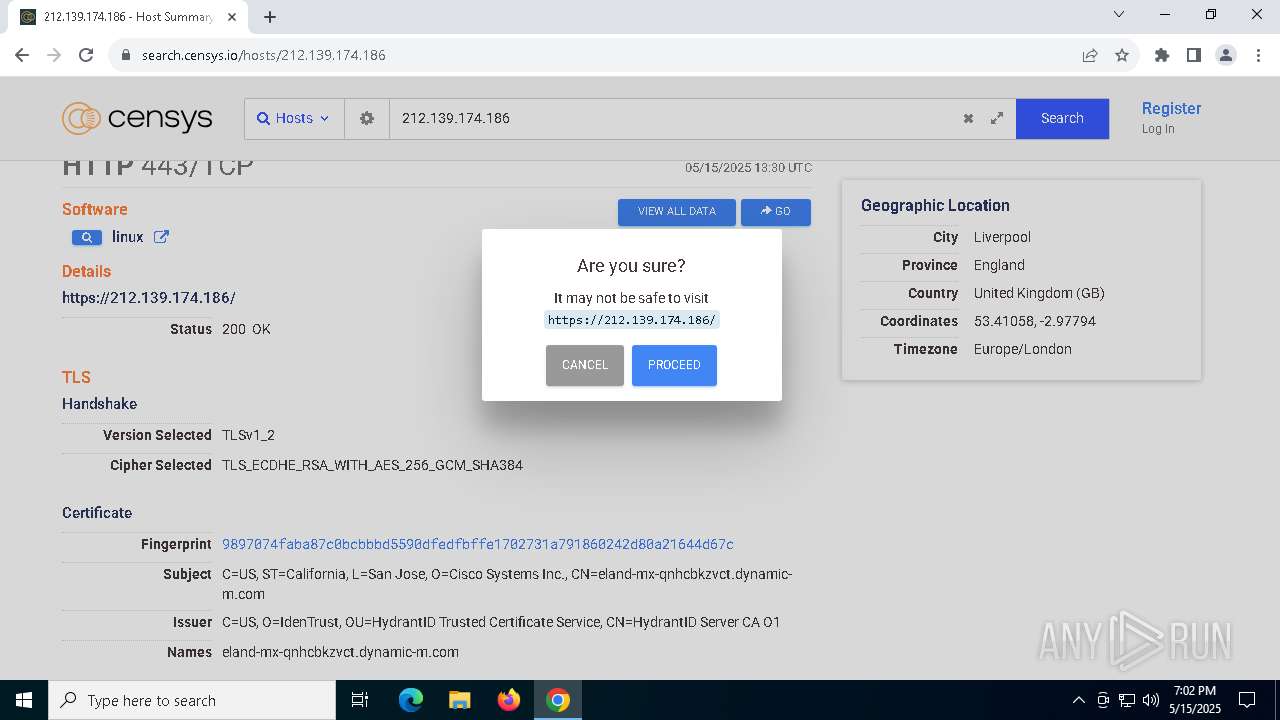Clear the search query with X icon

click(968, 118)
